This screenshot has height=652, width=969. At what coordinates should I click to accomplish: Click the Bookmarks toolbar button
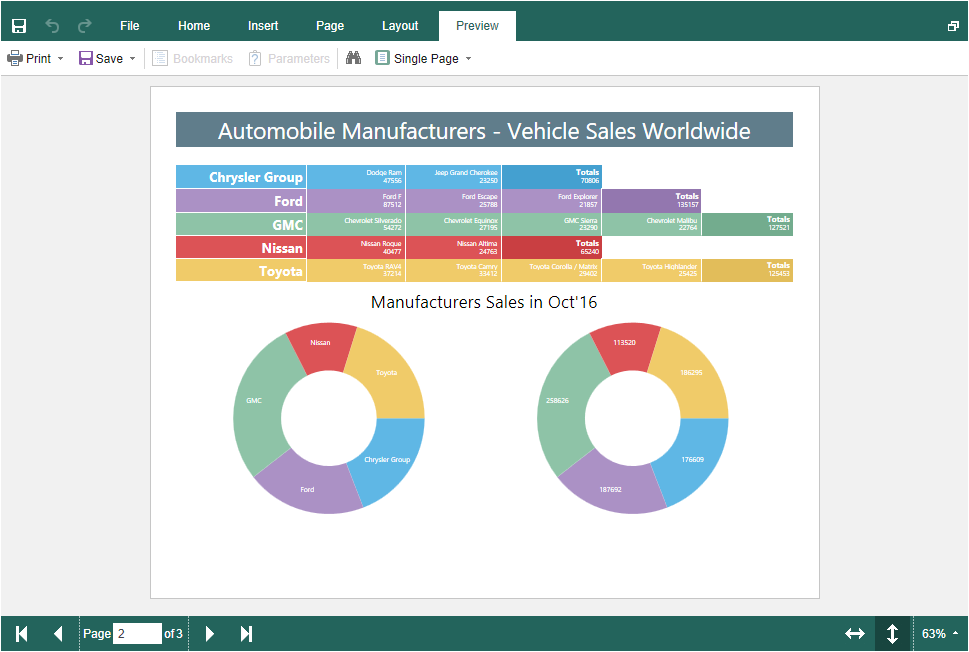193,58
